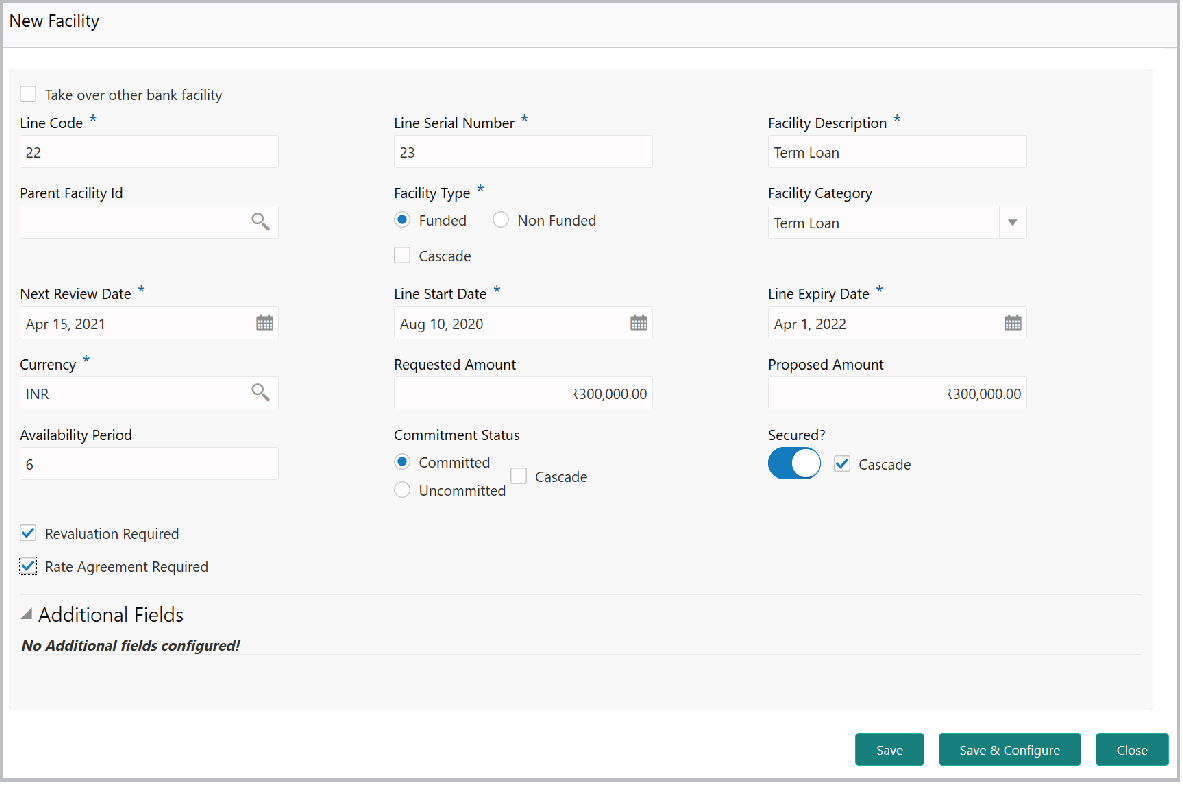Viewport: 1183px width, 791px height.
Task: Edit the Availability Period field
Action: tap(149, 463)
